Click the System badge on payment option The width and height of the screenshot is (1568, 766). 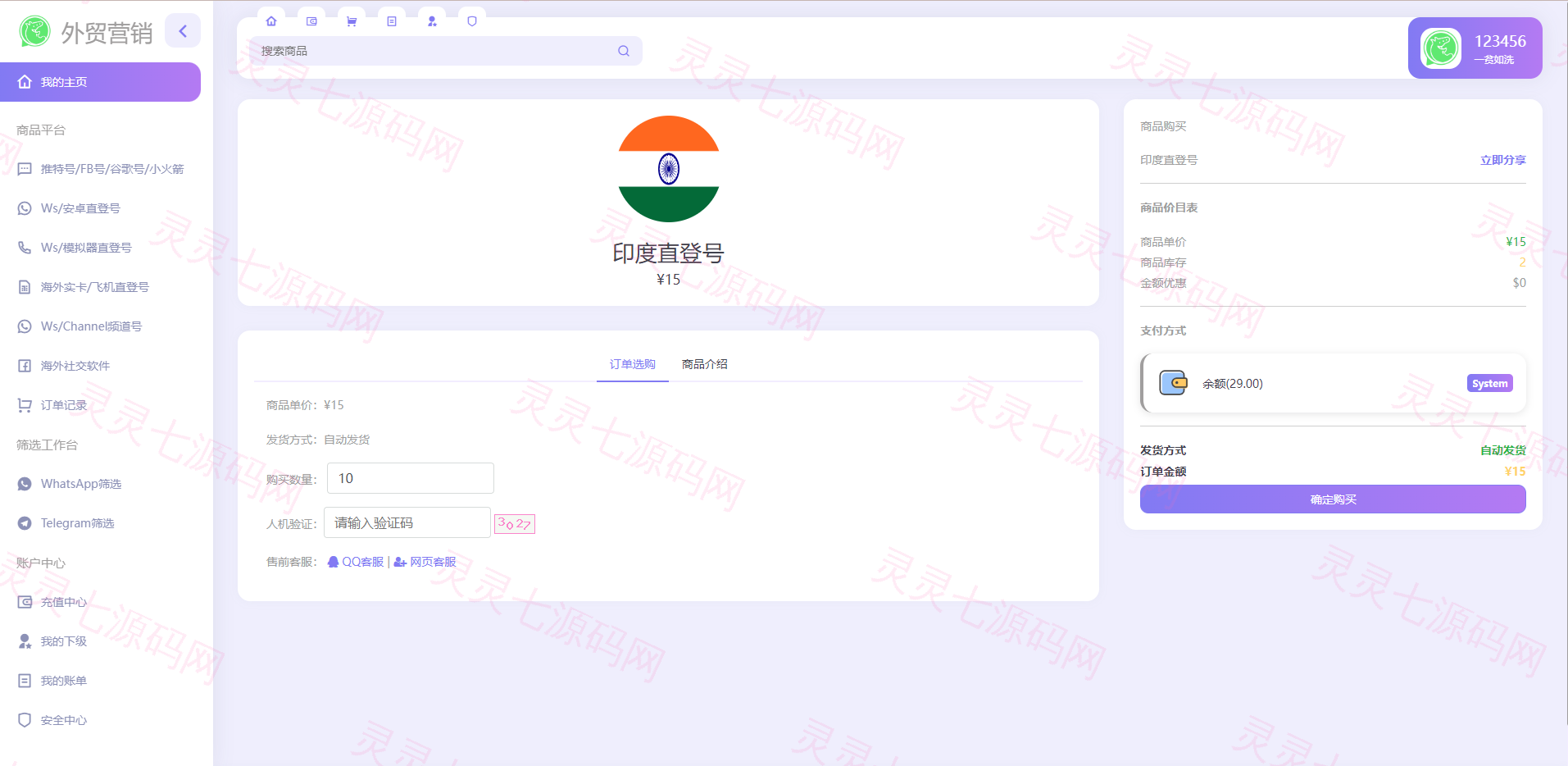pos(1490,383)
